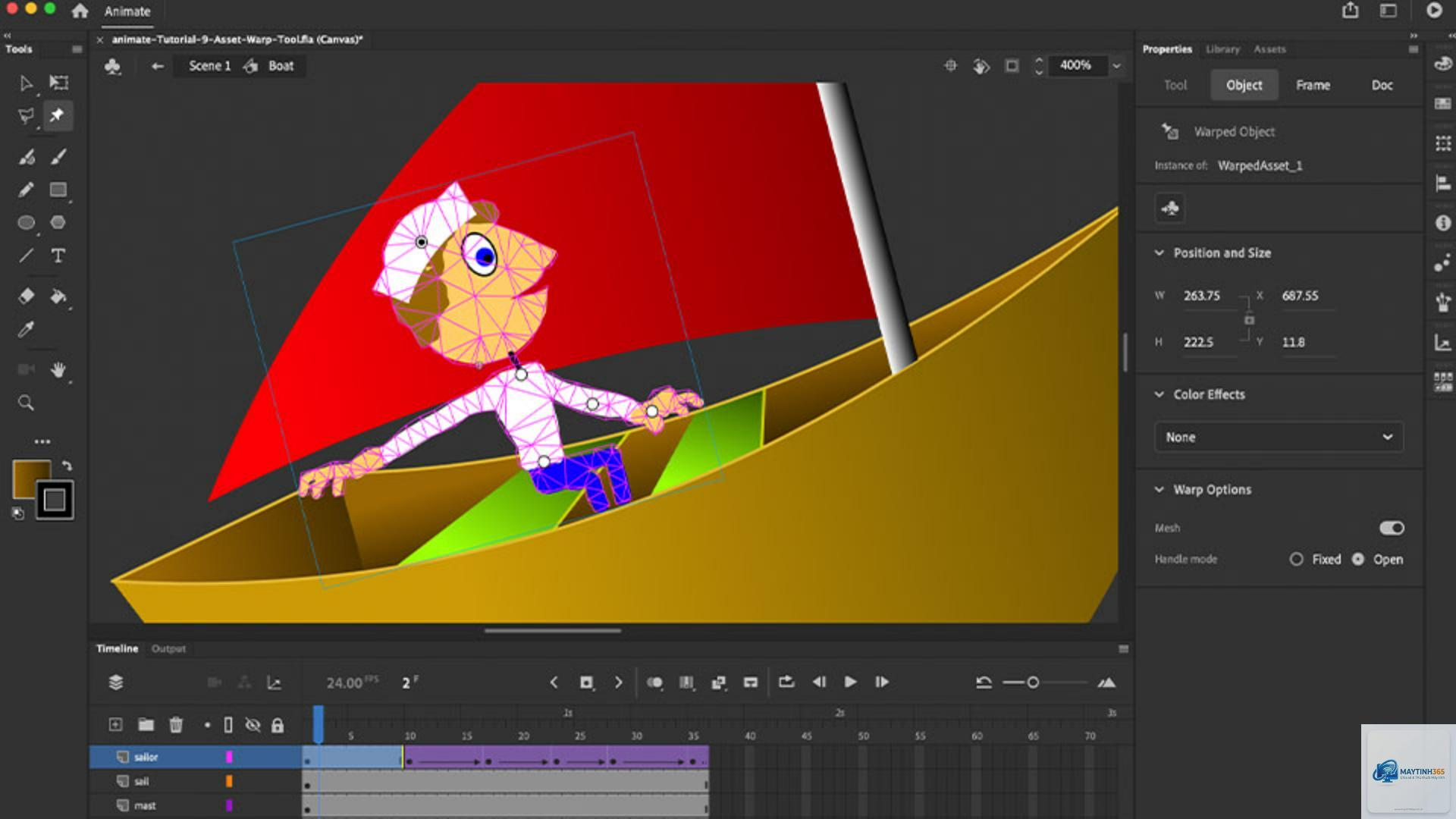Select Open handle mode
This screenshot has height=819, width=1456.
pyautogui.click(x=1357, y=559)
